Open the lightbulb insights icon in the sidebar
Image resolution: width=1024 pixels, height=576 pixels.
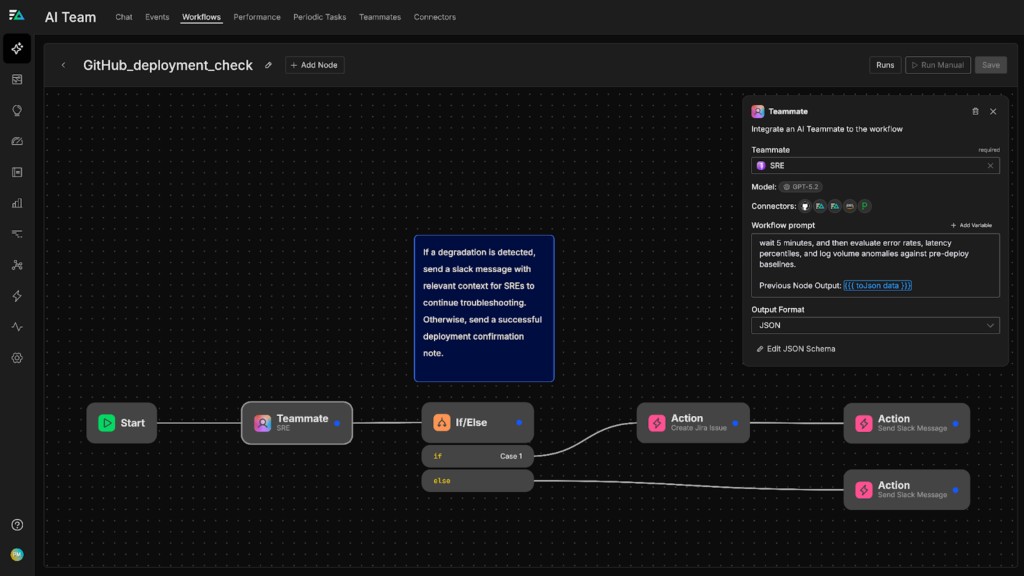17,110
